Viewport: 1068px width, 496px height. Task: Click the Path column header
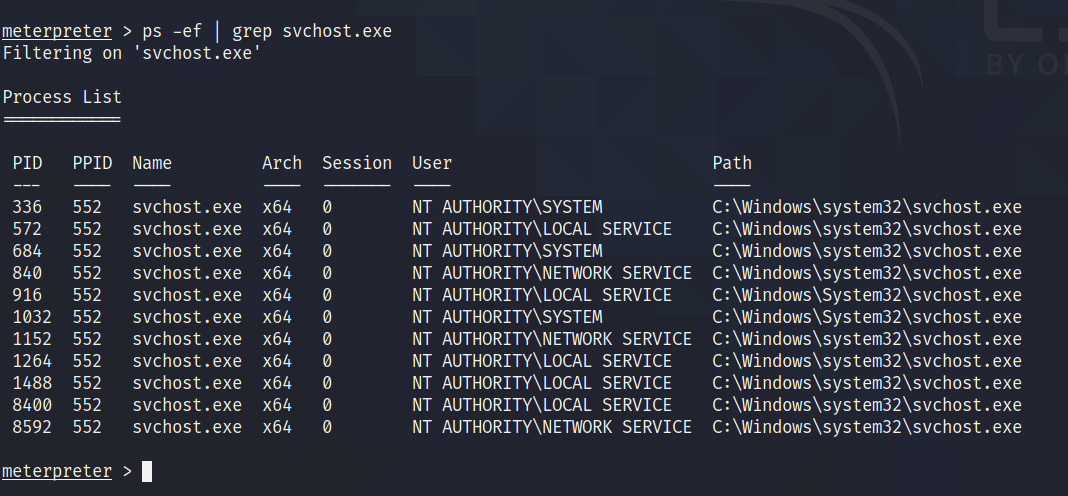click(732, 164)
